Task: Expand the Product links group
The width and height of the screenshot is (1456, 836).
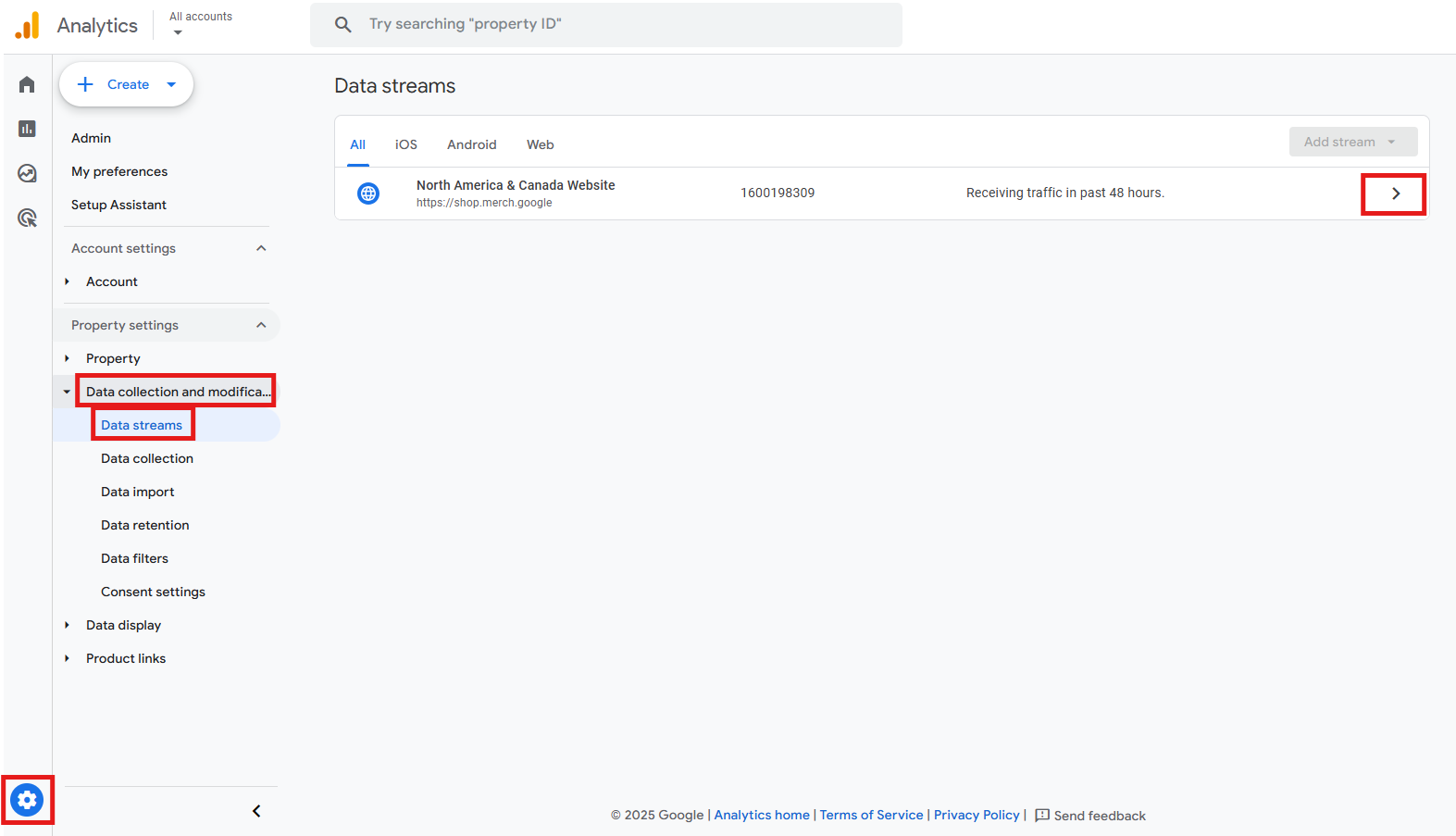Action: (67, 658)
